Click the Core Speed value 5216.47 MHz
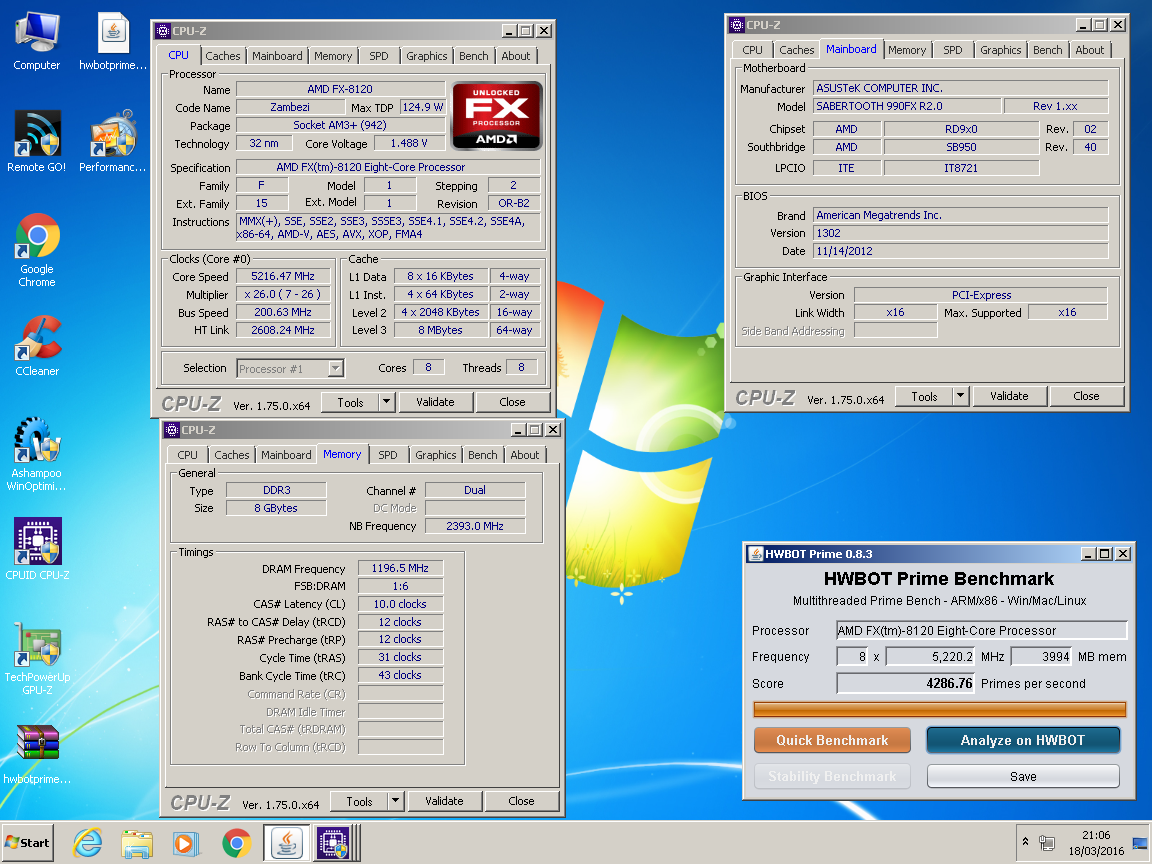 [x=282, y=276]
